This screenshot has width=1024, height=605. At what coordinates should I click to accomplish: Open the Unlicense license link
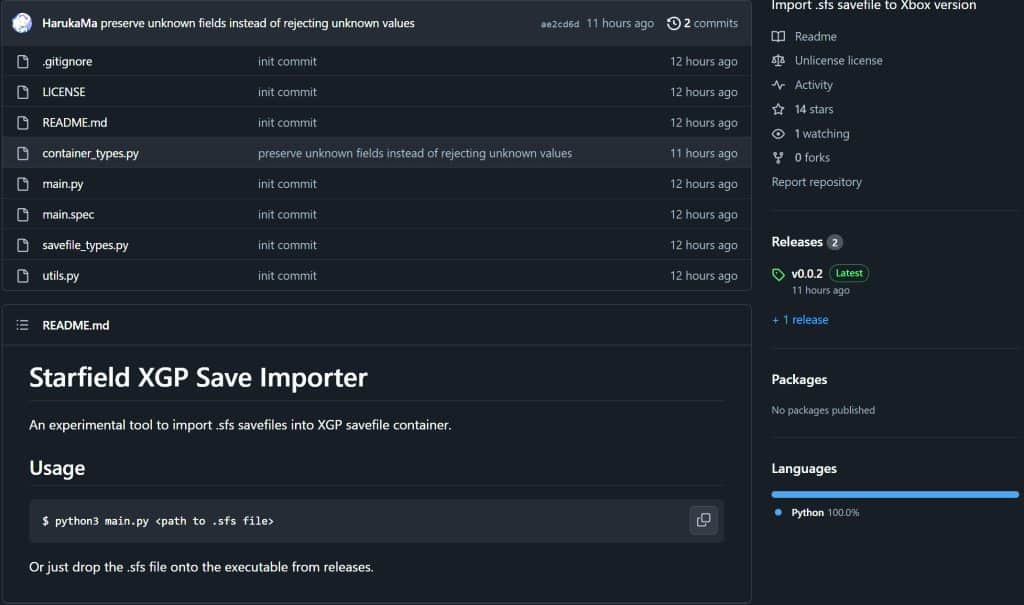[x=839, y=61]
